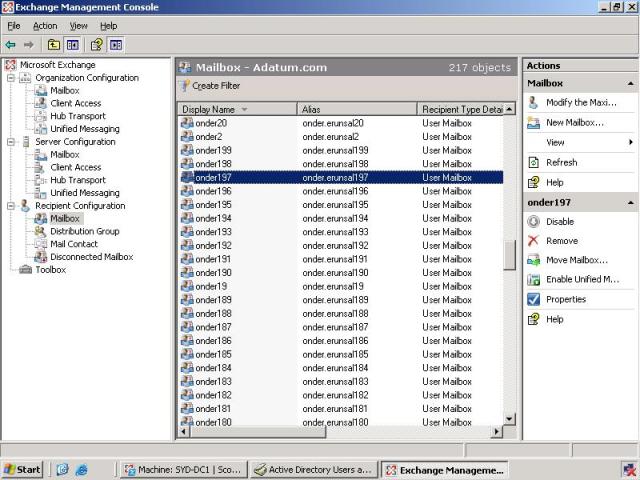Click Create Filter

click(210, 86)
